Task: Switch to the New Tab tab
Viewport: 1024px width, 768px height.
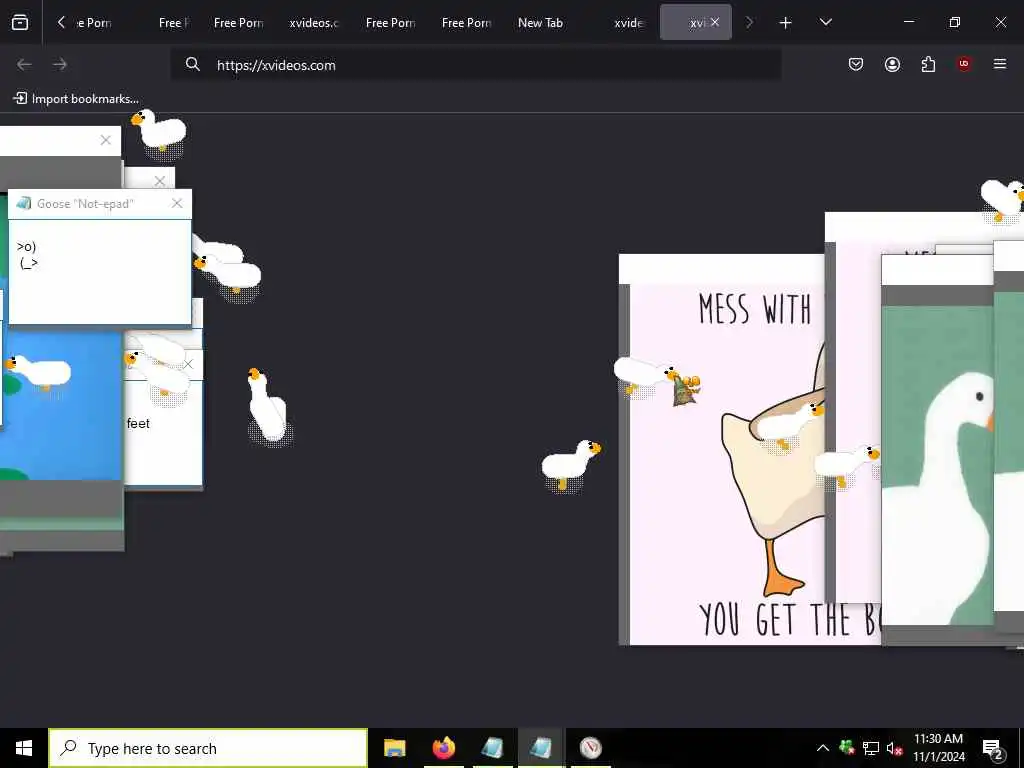Action: (540, 23)
